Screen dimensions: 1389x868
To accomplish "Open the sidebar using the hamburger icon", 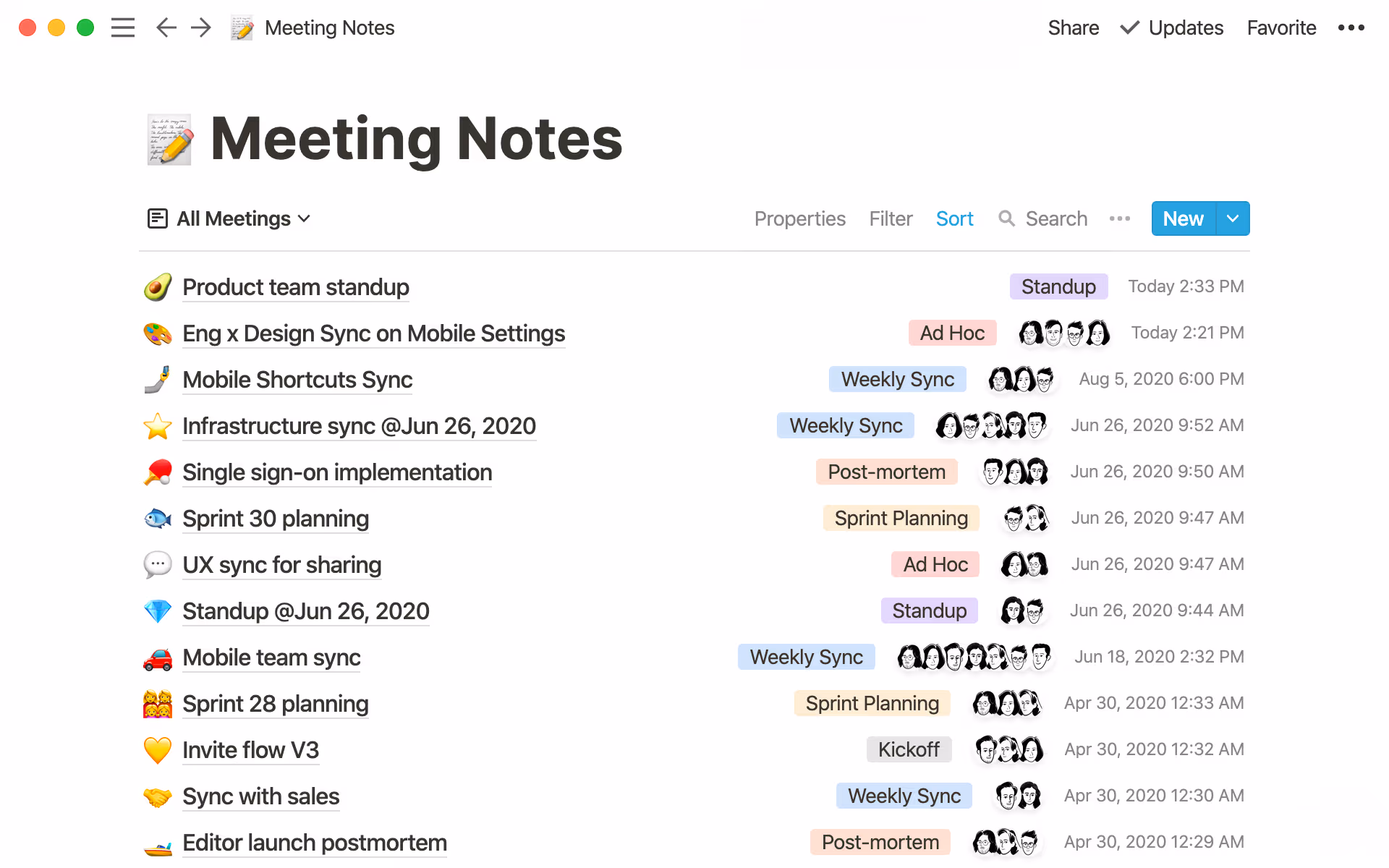I will point(123,27).
